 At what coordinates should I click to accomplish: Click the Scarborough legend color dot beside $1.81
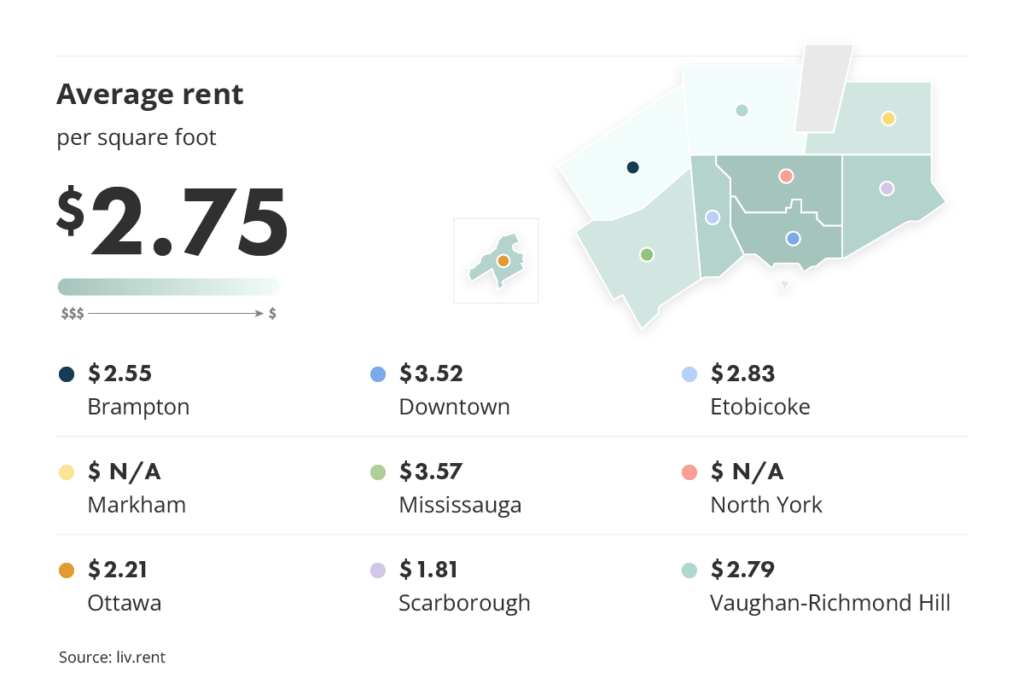pos(377,571)
